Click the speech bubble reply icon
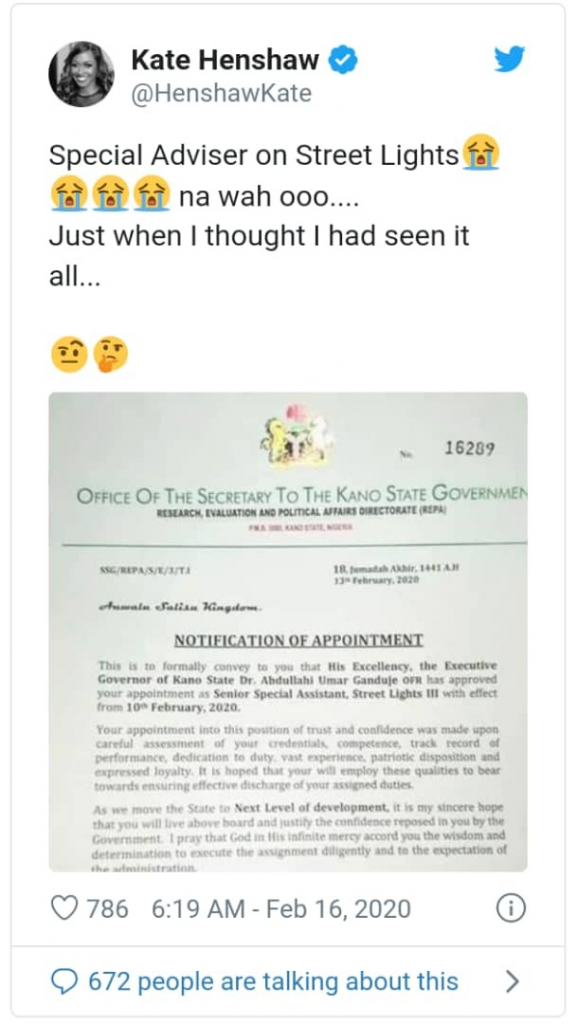Screen dimensions: 577x1024 [64, 982]
